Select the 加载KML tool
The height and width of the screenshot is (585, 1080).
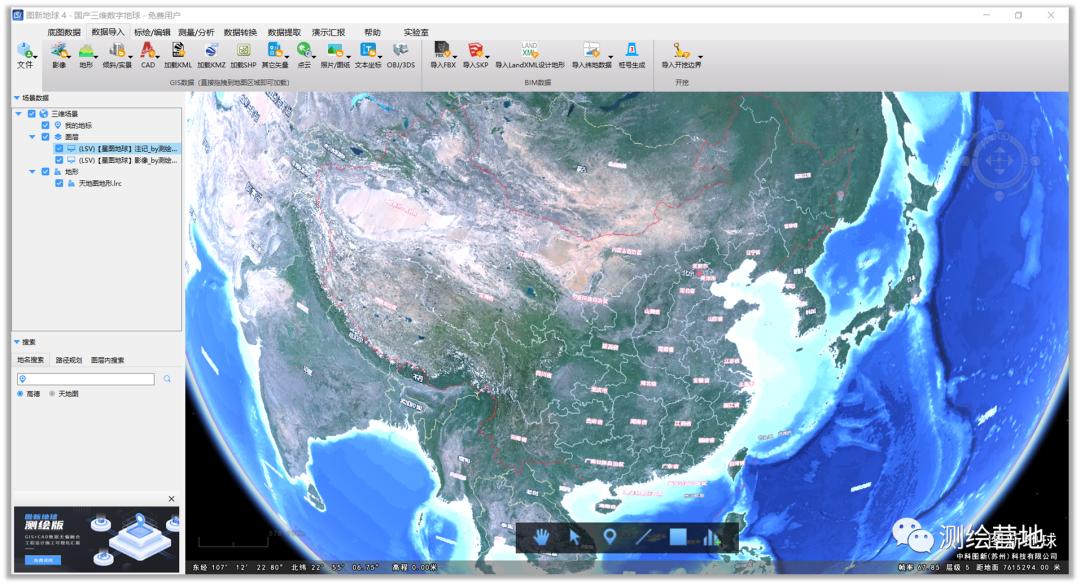tap(178, 53)
